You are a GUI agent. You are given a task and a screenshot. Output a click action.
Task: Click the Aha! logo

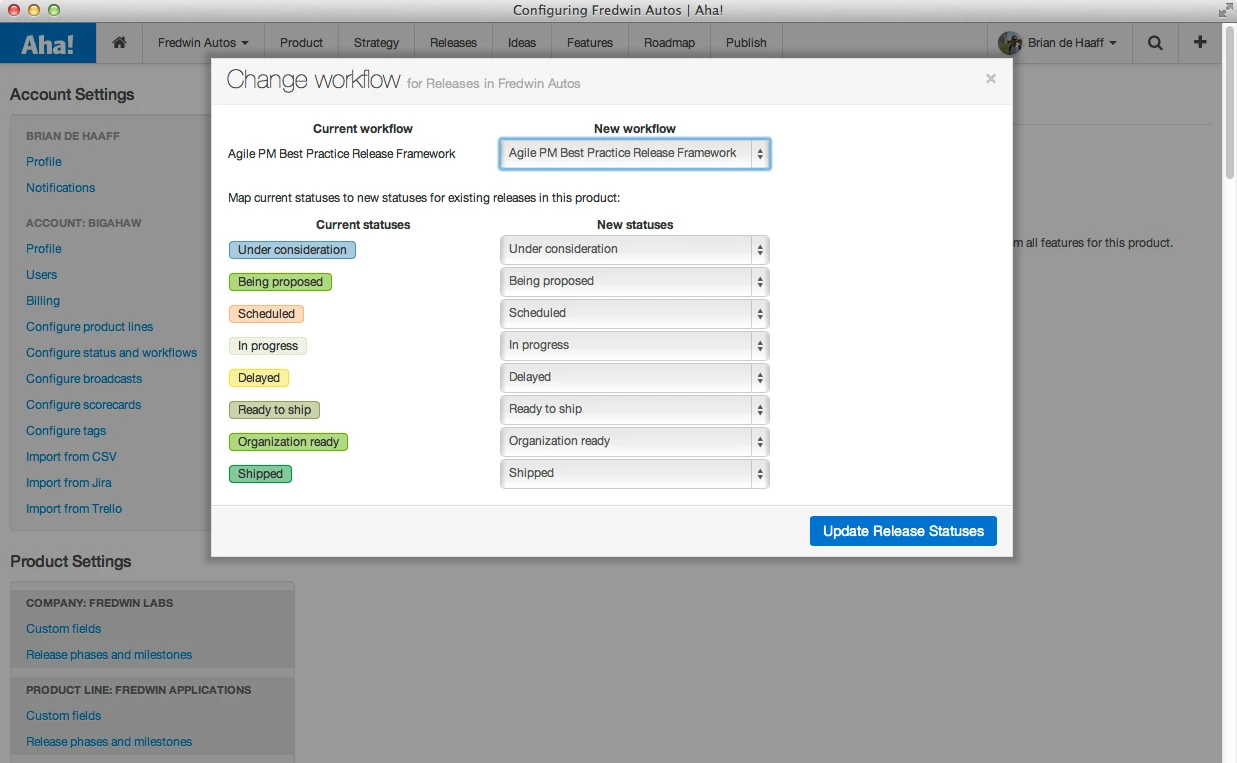[x=48, y=43]
